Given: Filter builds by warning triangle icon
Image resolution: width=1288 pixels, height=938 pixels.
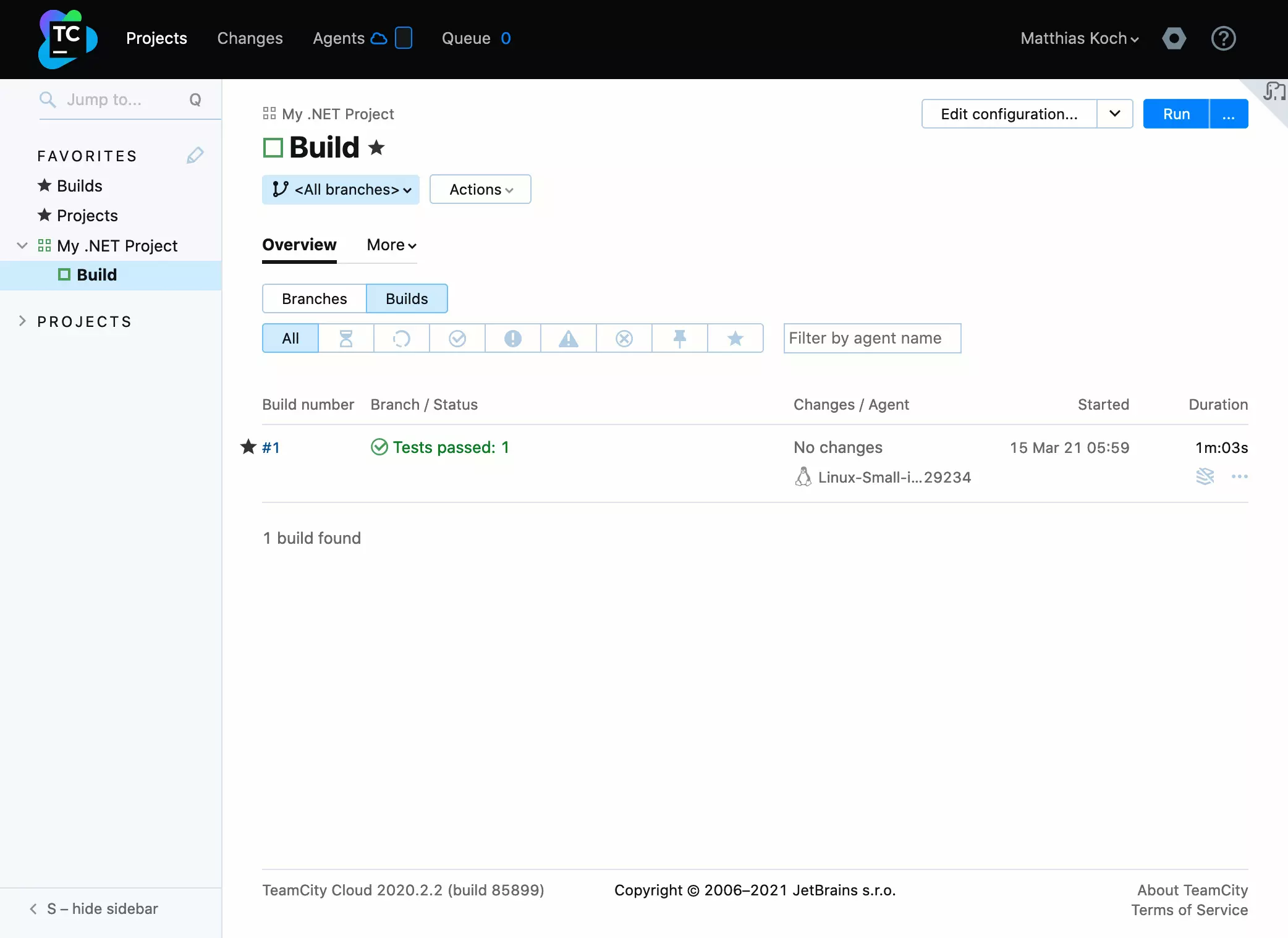Looking at the screenshot, I should click(x=569, y=338).
